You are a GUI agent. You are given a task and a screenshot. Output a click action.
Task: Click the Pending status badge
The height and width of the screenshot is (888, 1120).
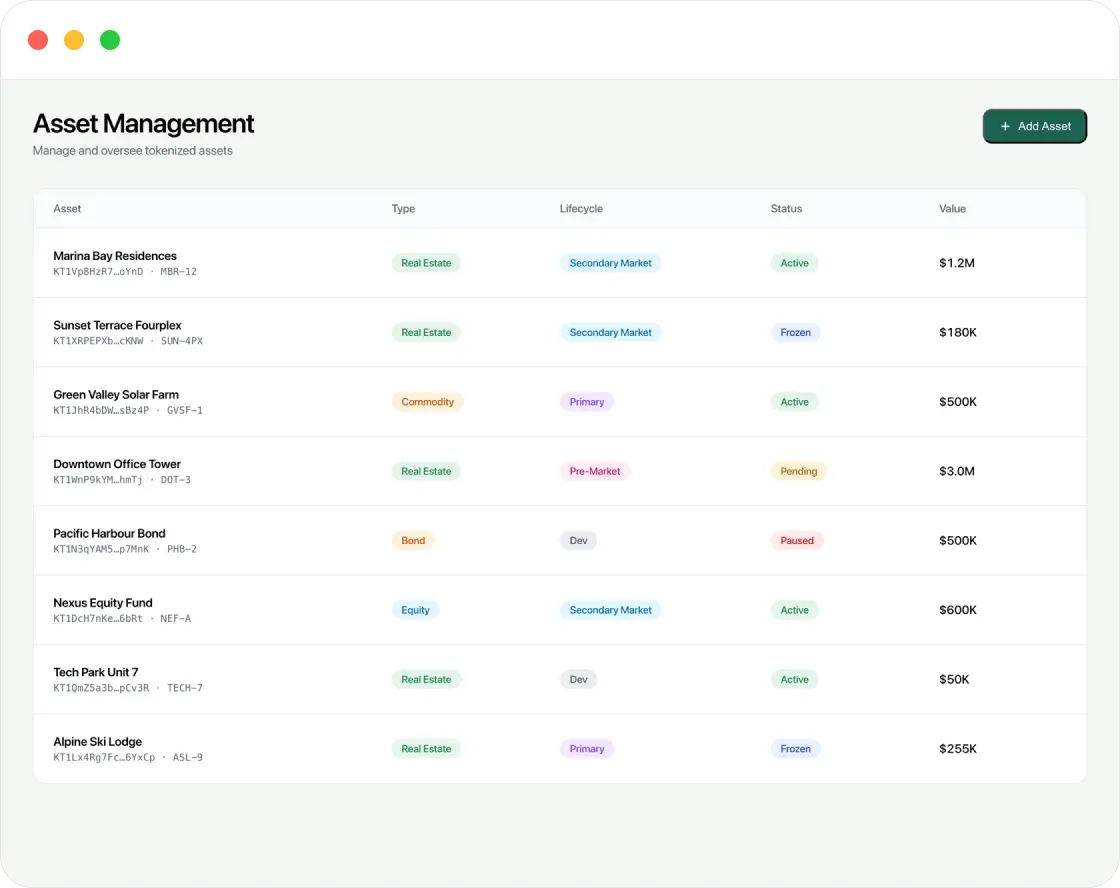[x=799, y=471]
